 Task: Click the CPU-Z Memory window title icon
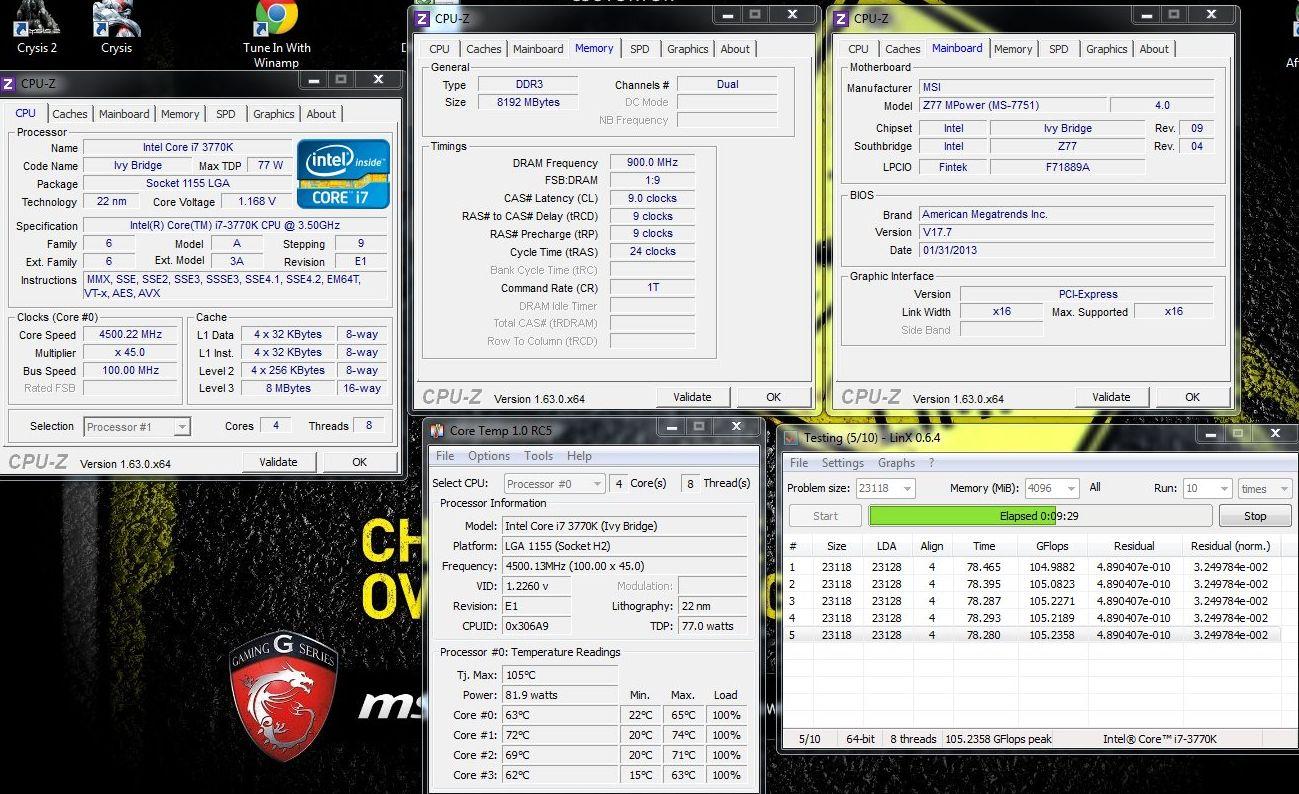[x=422, y=18]
